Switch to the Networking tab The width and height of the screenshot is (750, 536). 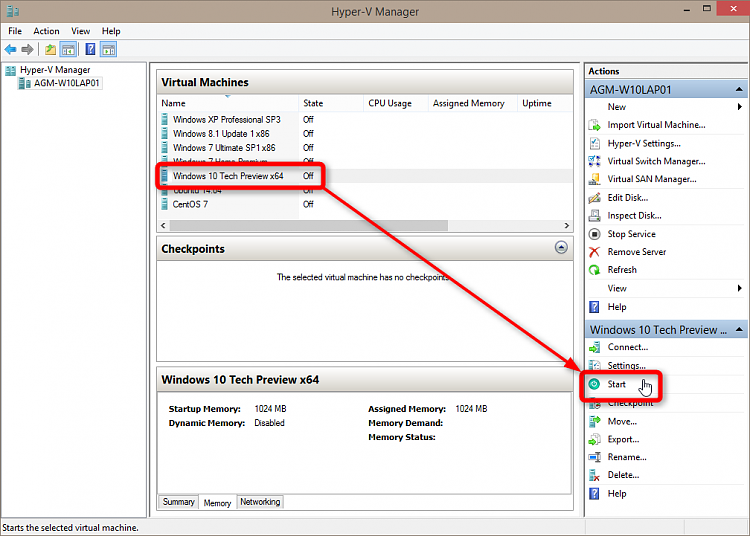tap(260, 502)
